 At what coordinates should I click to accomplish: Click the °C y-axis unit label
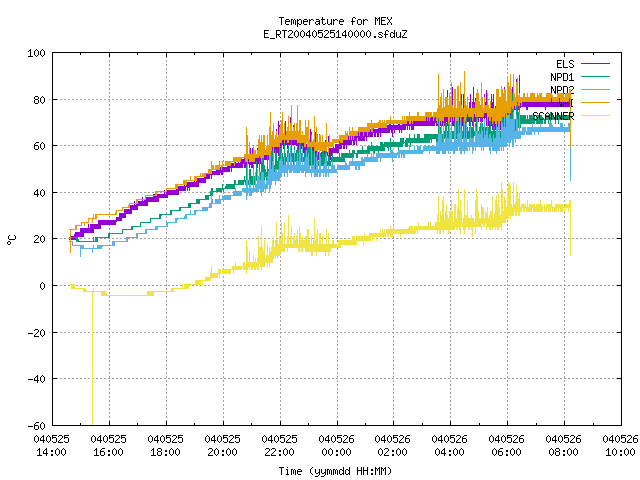pyautogui.click(x=11, y=240)
